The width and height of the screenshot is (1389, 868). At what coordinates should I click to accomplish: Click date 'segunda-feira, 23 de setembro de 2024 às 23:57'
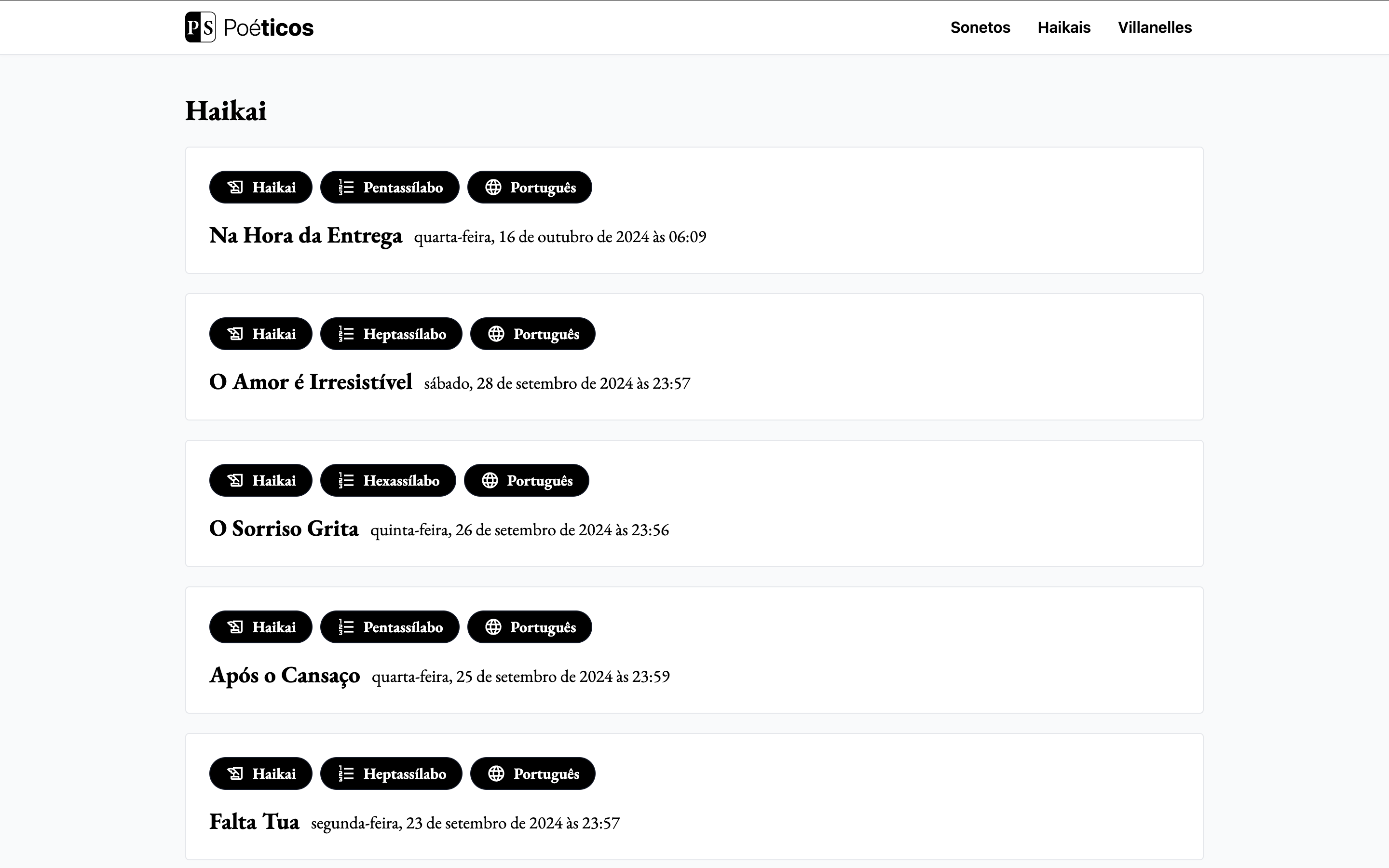click(x=465, y=823)
